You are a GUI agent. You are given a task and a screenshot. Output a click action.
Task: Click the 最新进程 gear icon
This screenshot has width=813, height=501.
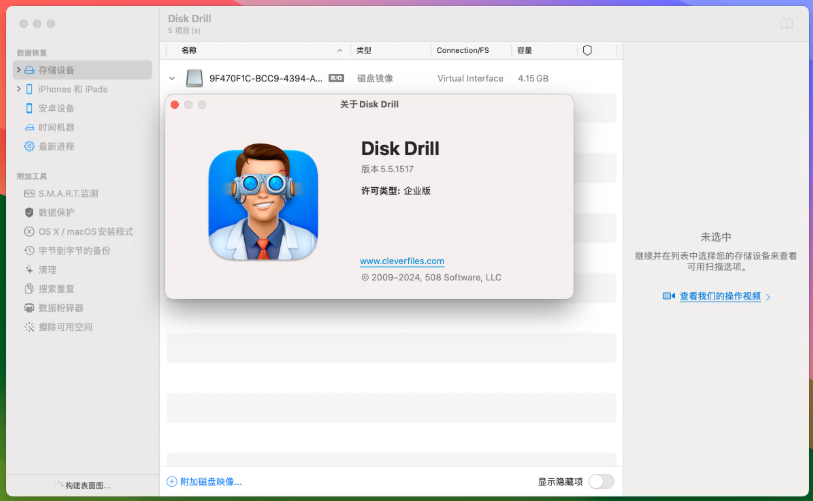point(29,147)
